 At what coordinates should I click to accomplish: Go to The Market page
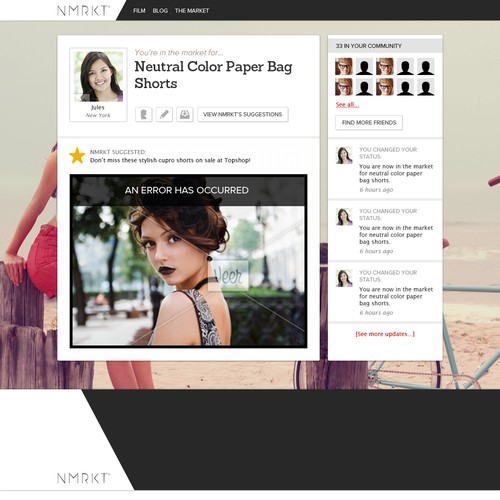click(192, 11)
